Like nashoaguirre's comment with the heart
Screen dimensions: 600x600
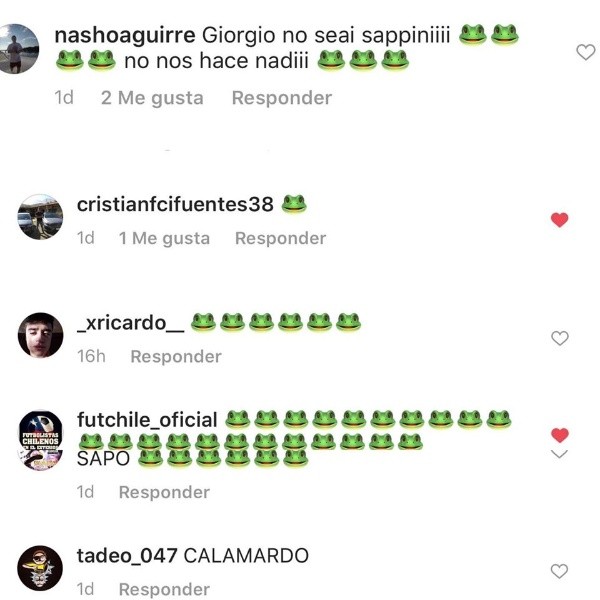(585, 52)
